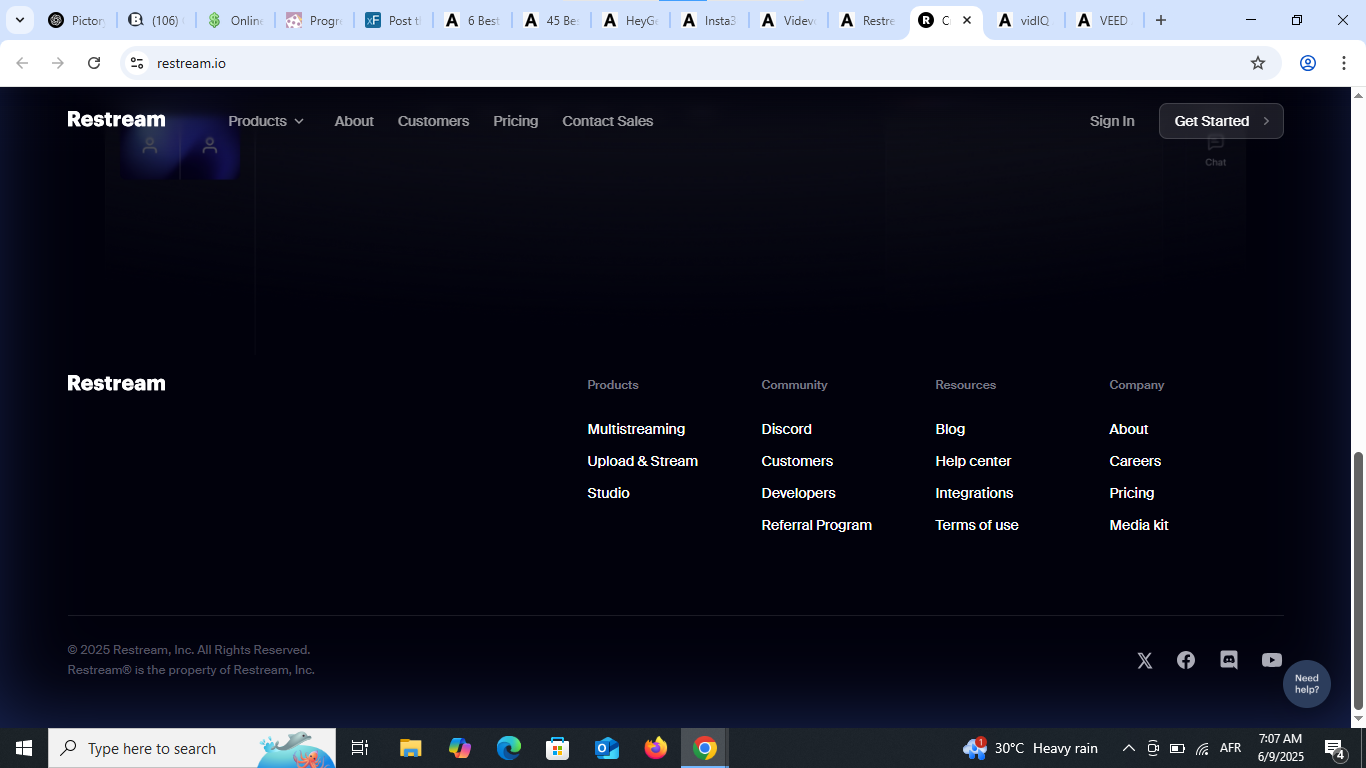Show hidden system tray icons

tap(1129, 748)
